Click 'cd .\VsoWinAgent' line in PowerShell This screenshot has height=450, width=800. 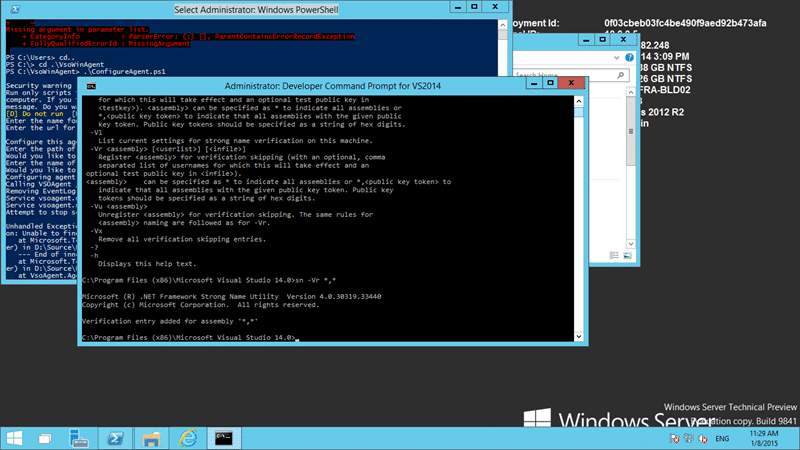point(55,64)
